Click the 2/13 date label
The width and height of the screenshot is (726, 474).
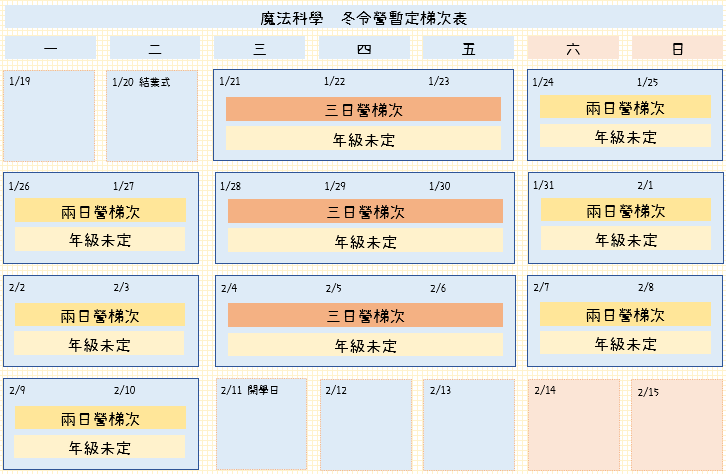pos(440,390)
